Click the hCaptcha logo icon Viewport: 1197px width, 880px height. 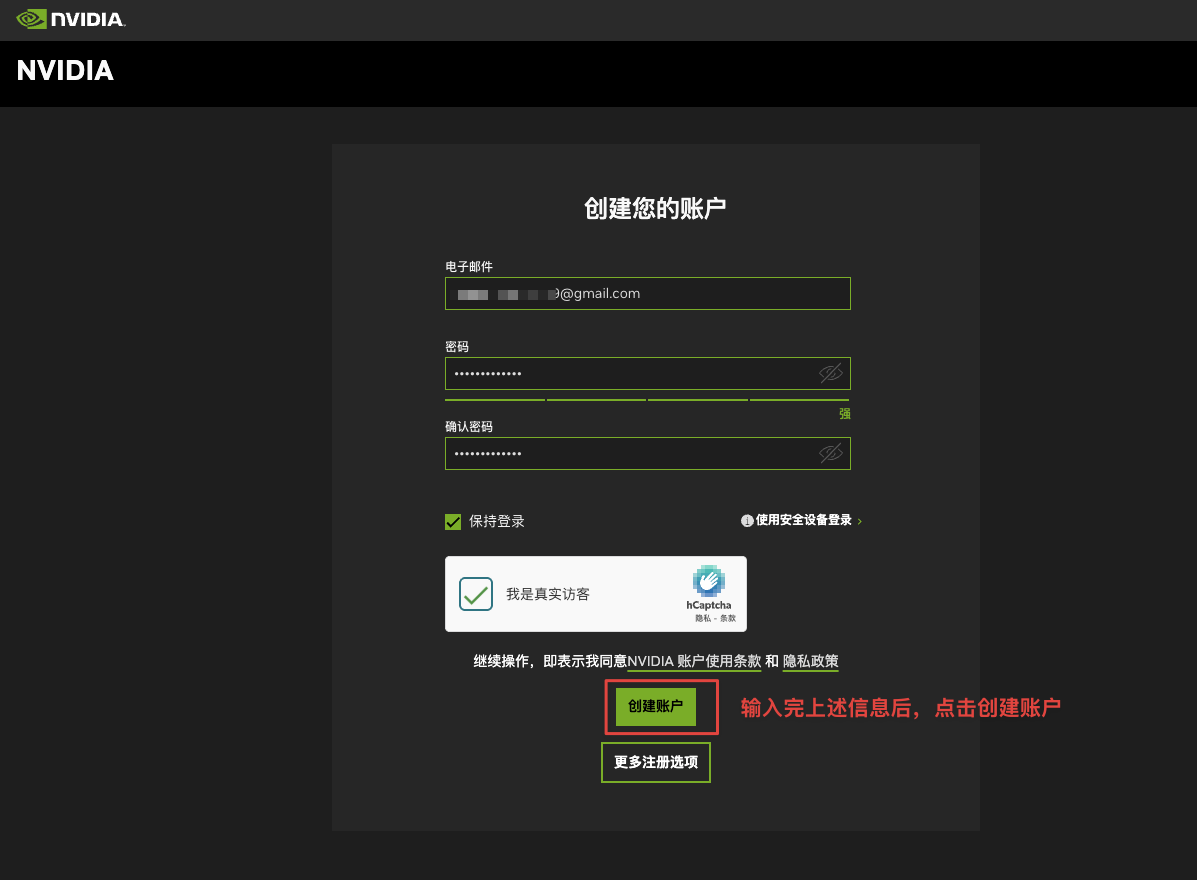(x=708, y=581)
